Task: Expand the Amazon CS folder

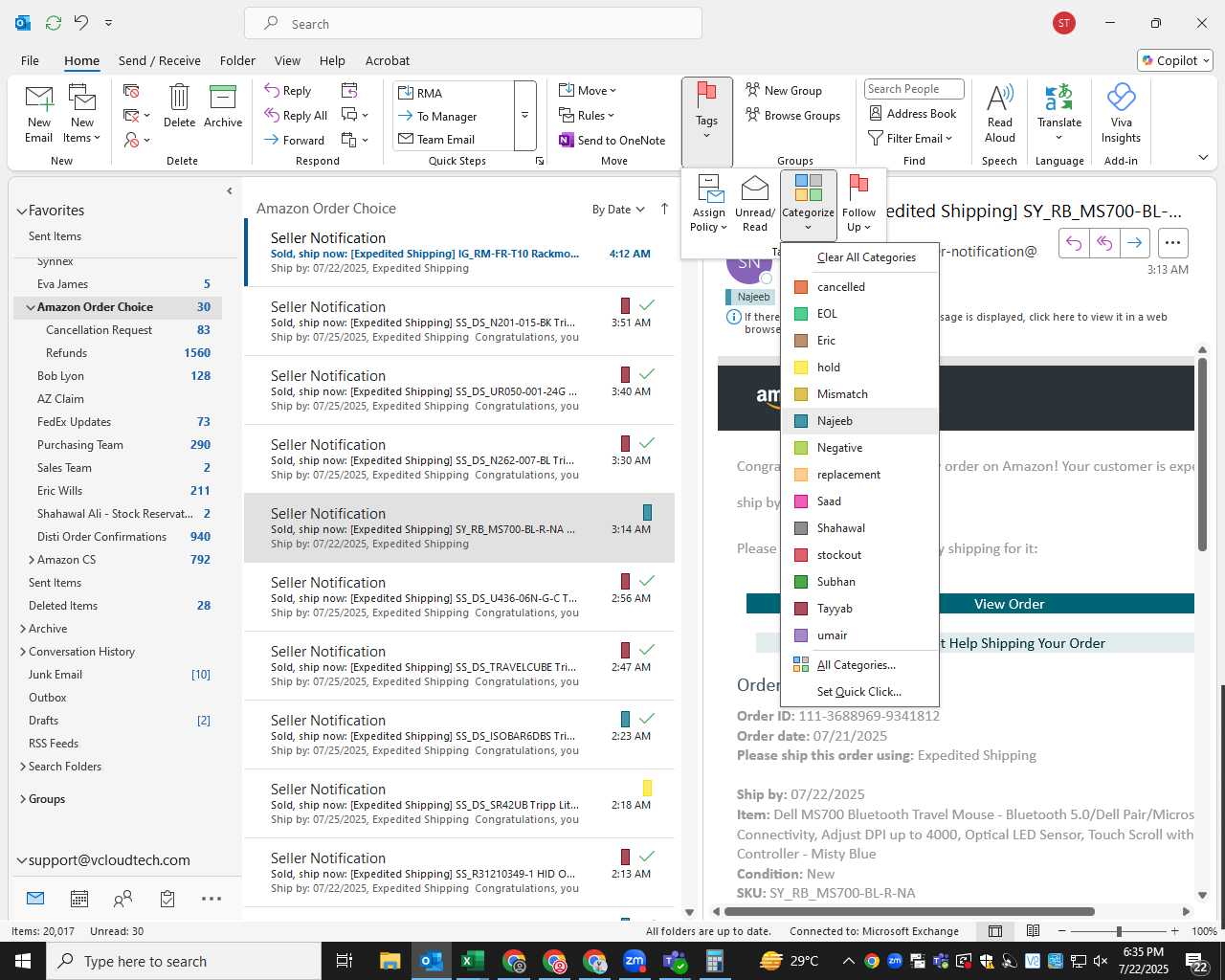Action: click(31, 560)
